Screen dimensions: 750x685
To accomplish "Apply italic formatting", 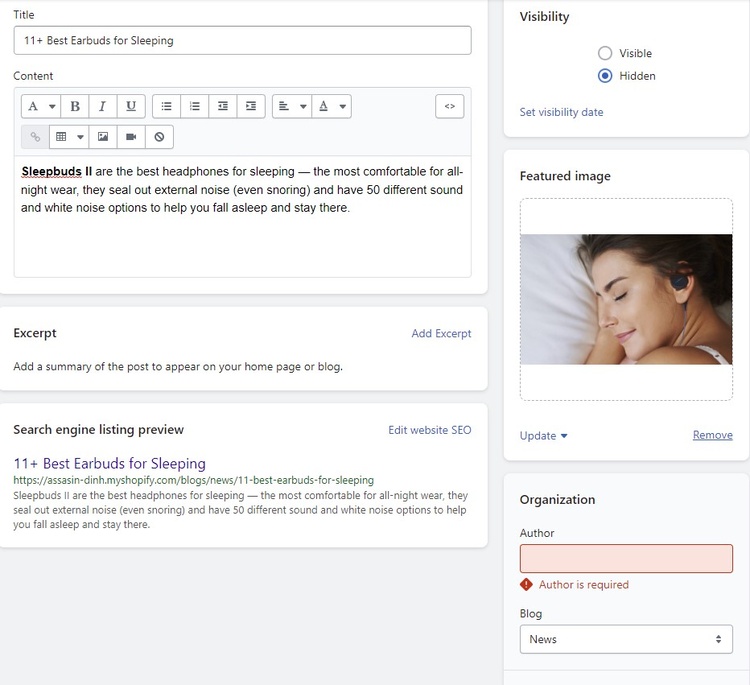I will click(102, 106).
